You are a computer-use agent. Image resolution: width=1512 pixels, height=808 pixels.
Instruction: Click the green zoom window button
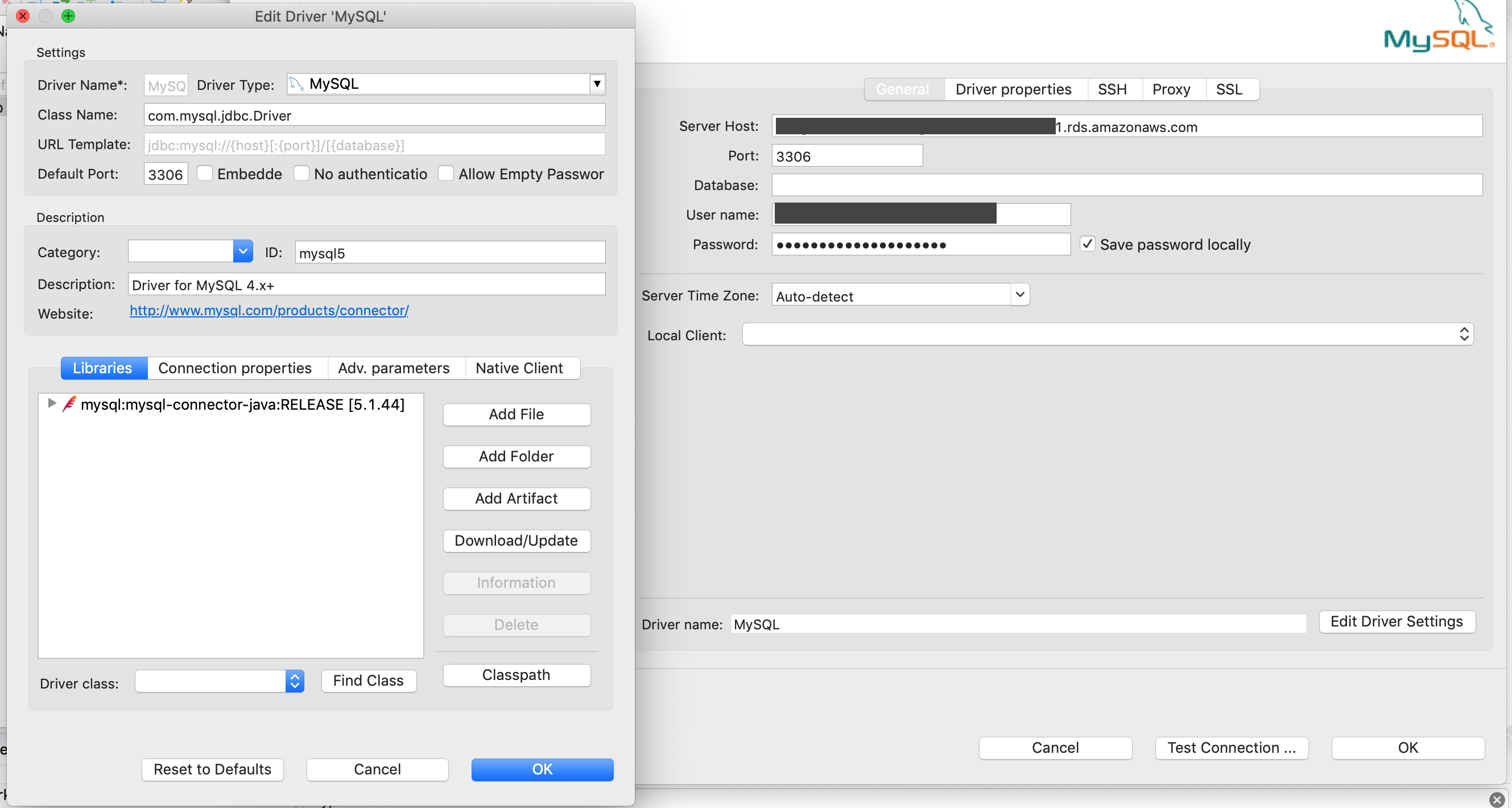click(68, 16)
